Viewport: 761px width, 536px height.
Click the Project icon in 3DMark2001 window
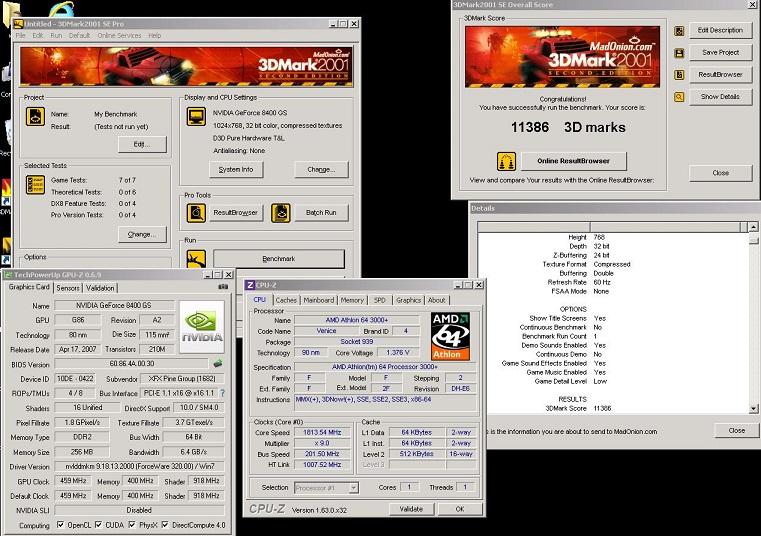click(35, 117)
